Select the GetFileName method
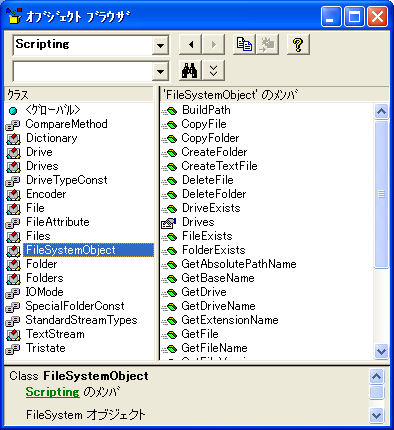The width and height of the screenshot is (394, 430). [214, 348]
